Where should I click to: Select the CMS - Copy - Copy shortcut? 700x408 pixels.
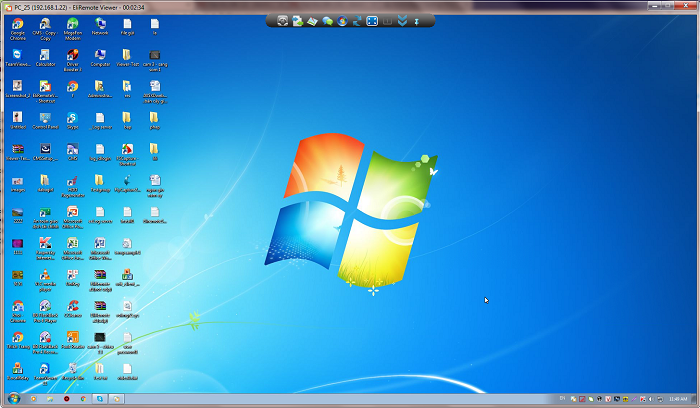coord(45,29)
